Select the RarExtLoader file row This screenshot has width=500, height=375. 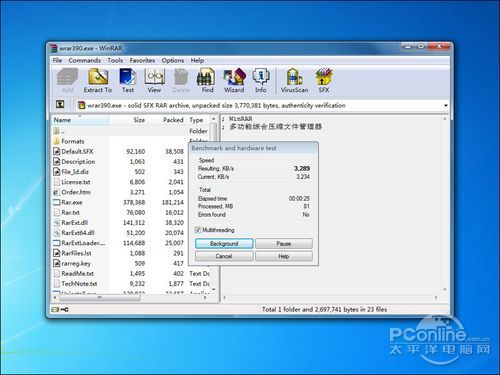(131, 243)
